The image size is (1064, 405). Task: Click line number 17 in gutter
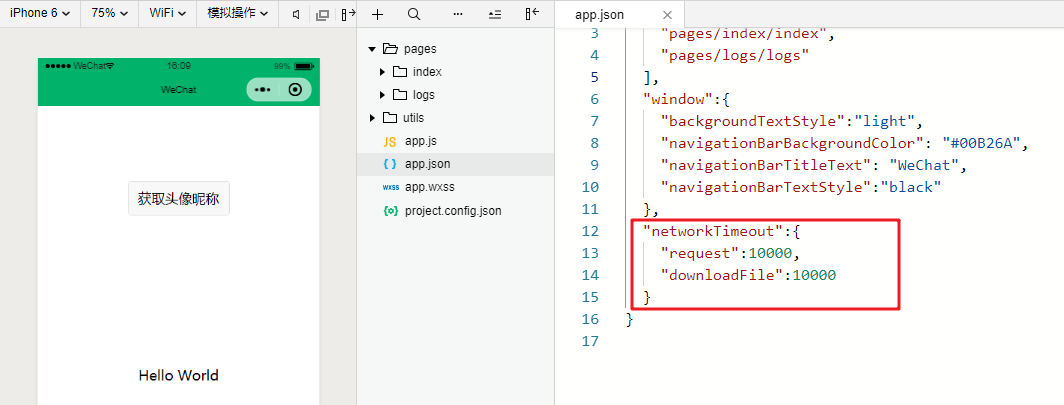(590, 341)
